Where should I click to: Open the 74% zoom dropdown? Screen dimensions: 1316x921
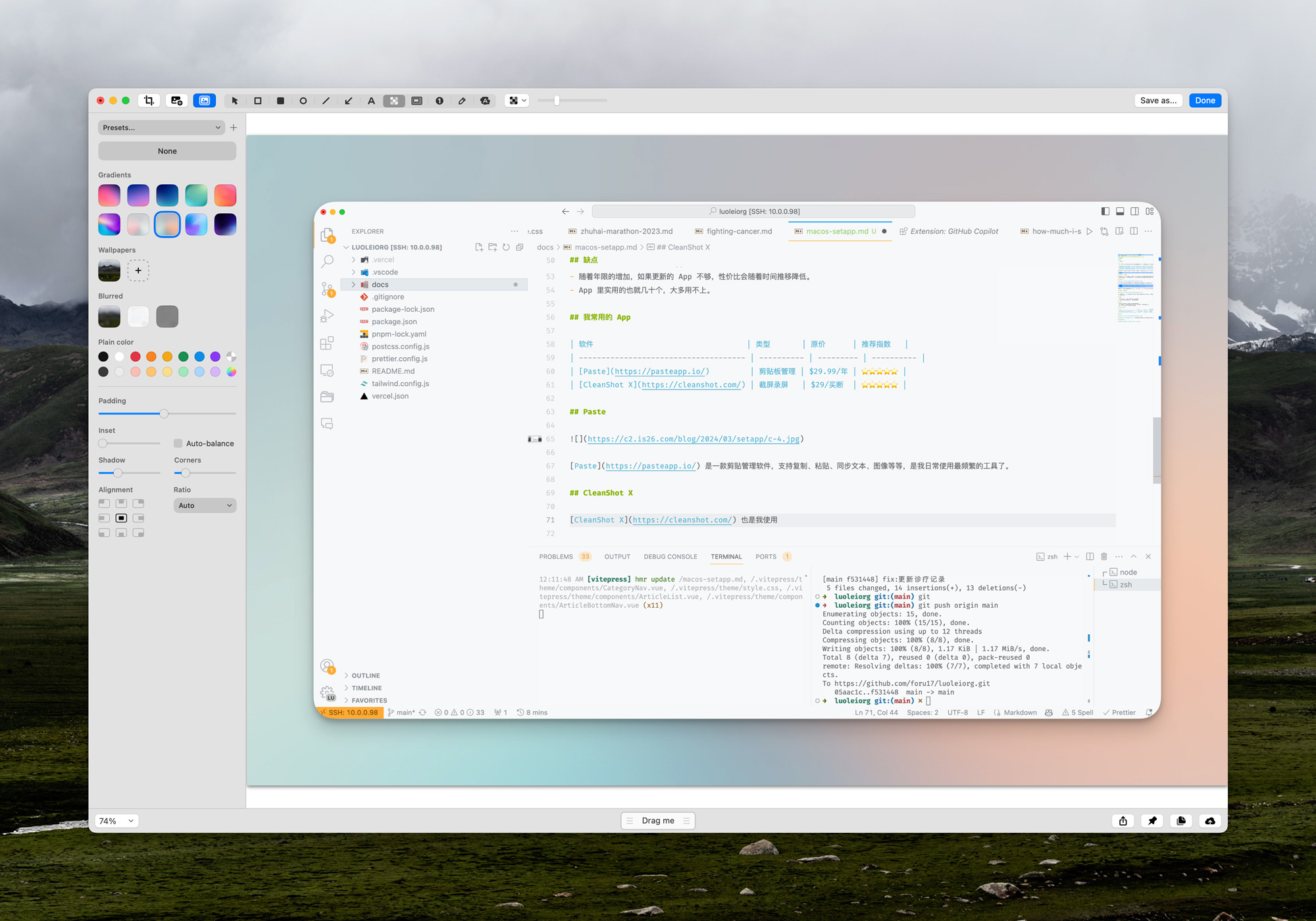coord(116,821)
